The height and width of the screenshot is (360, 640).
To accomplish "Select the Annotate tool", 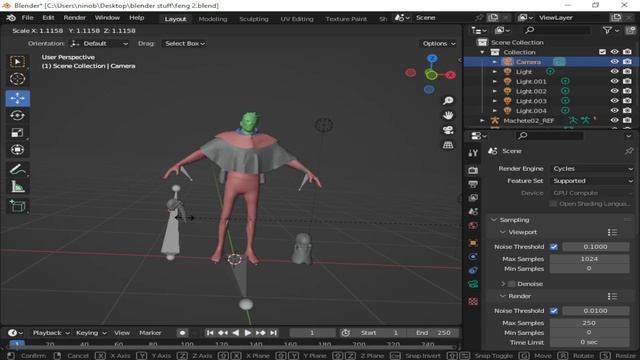I will point(17,169).
